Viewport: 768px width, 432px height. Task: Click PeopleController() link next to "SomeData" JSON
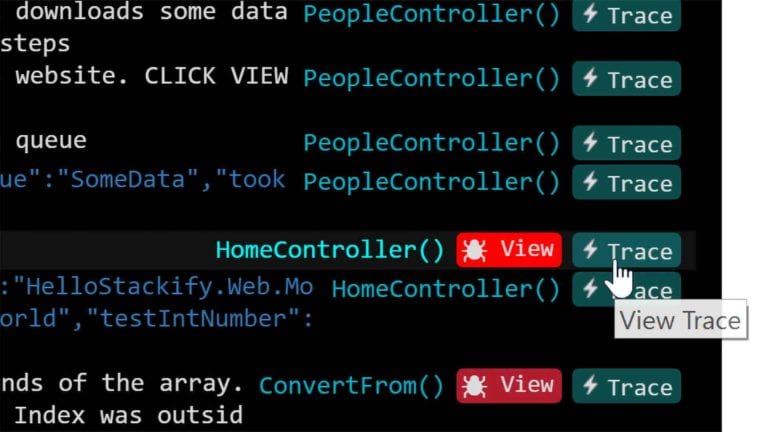(x=432, y=182)
